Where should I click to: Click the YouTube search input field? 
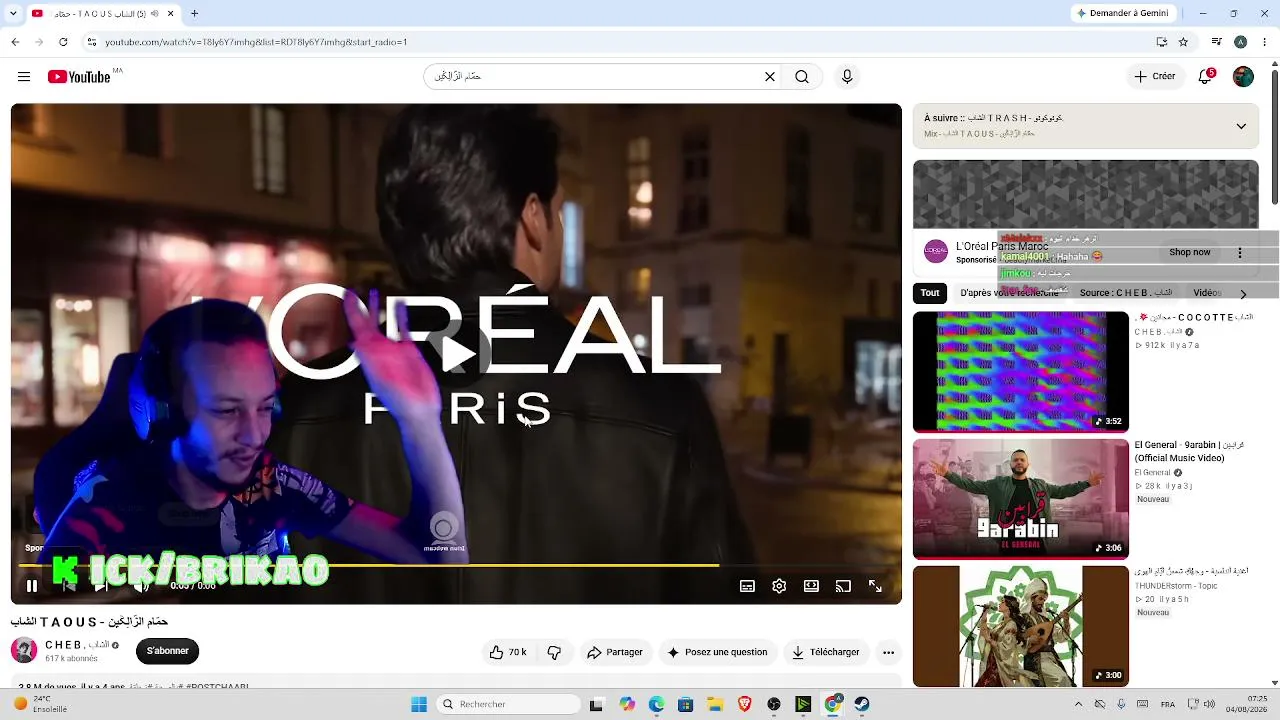(596, 77)
